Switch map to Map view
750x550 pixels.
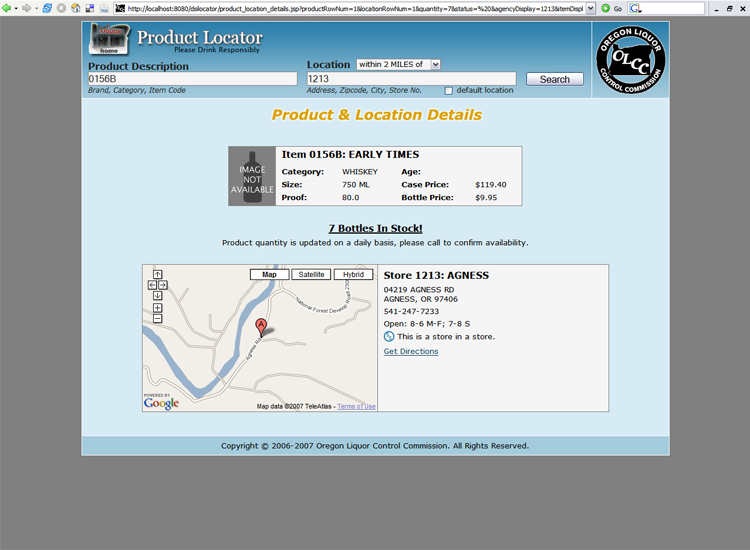269,275
